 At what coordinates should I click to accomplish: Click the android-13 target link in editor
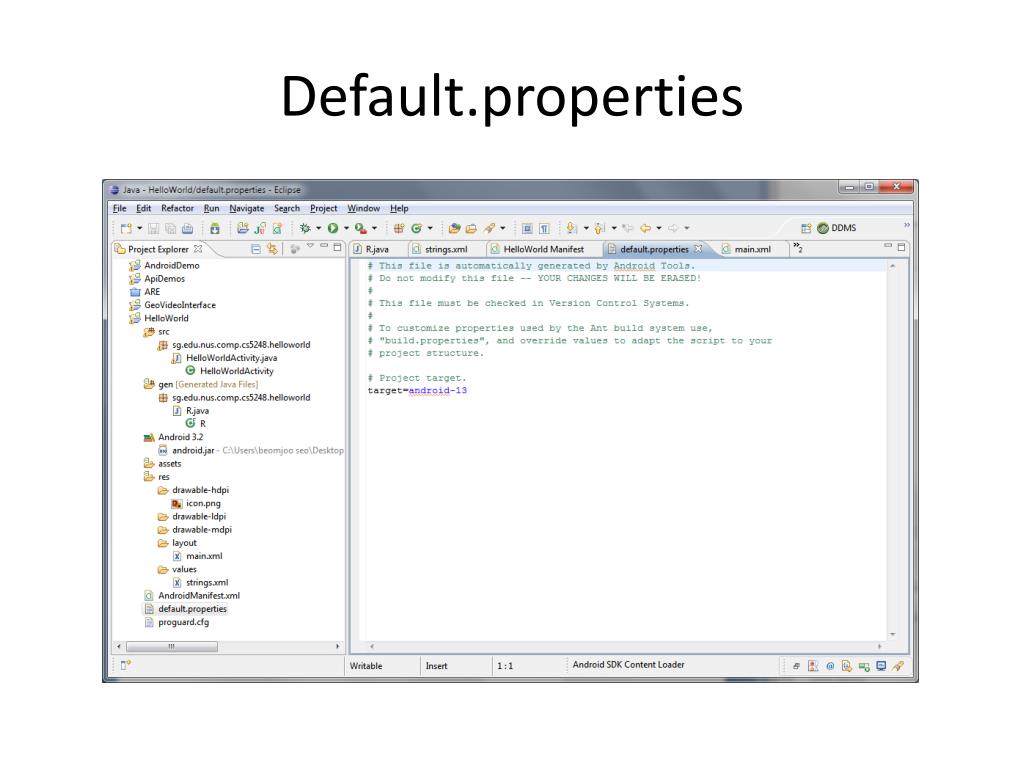[x=438, y=391]
